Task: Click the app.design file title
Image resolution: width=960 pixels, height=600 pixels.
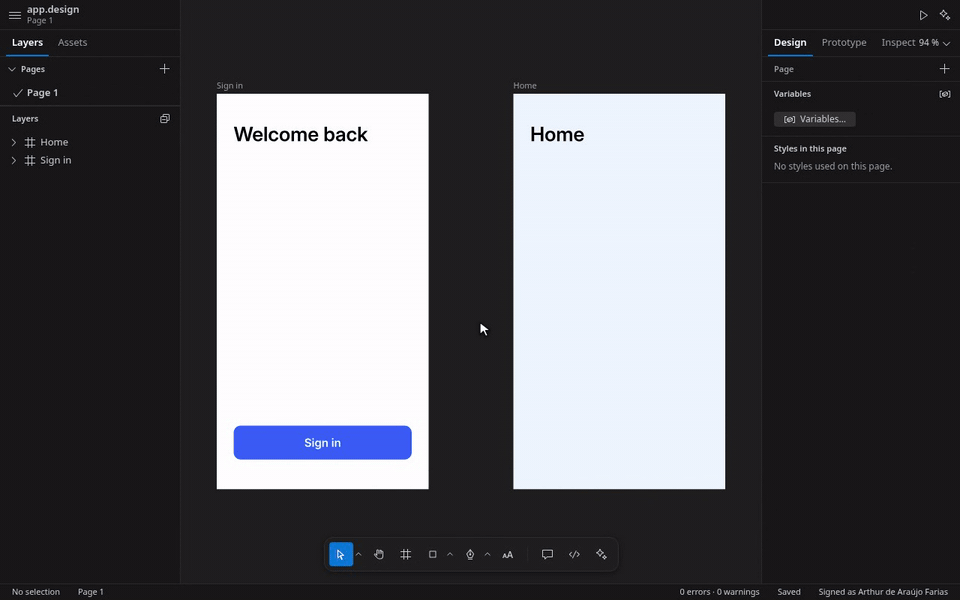Action: pos(53,10)
